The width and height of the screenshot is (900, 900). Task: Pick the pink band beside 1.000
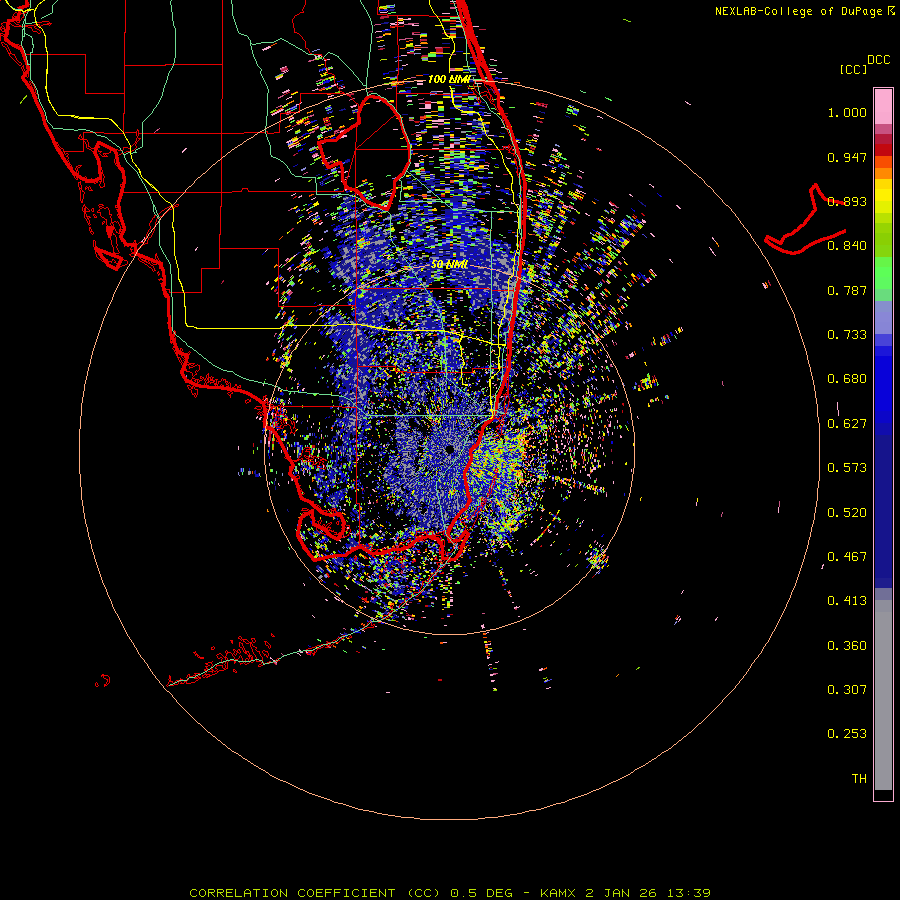(883, 107)
